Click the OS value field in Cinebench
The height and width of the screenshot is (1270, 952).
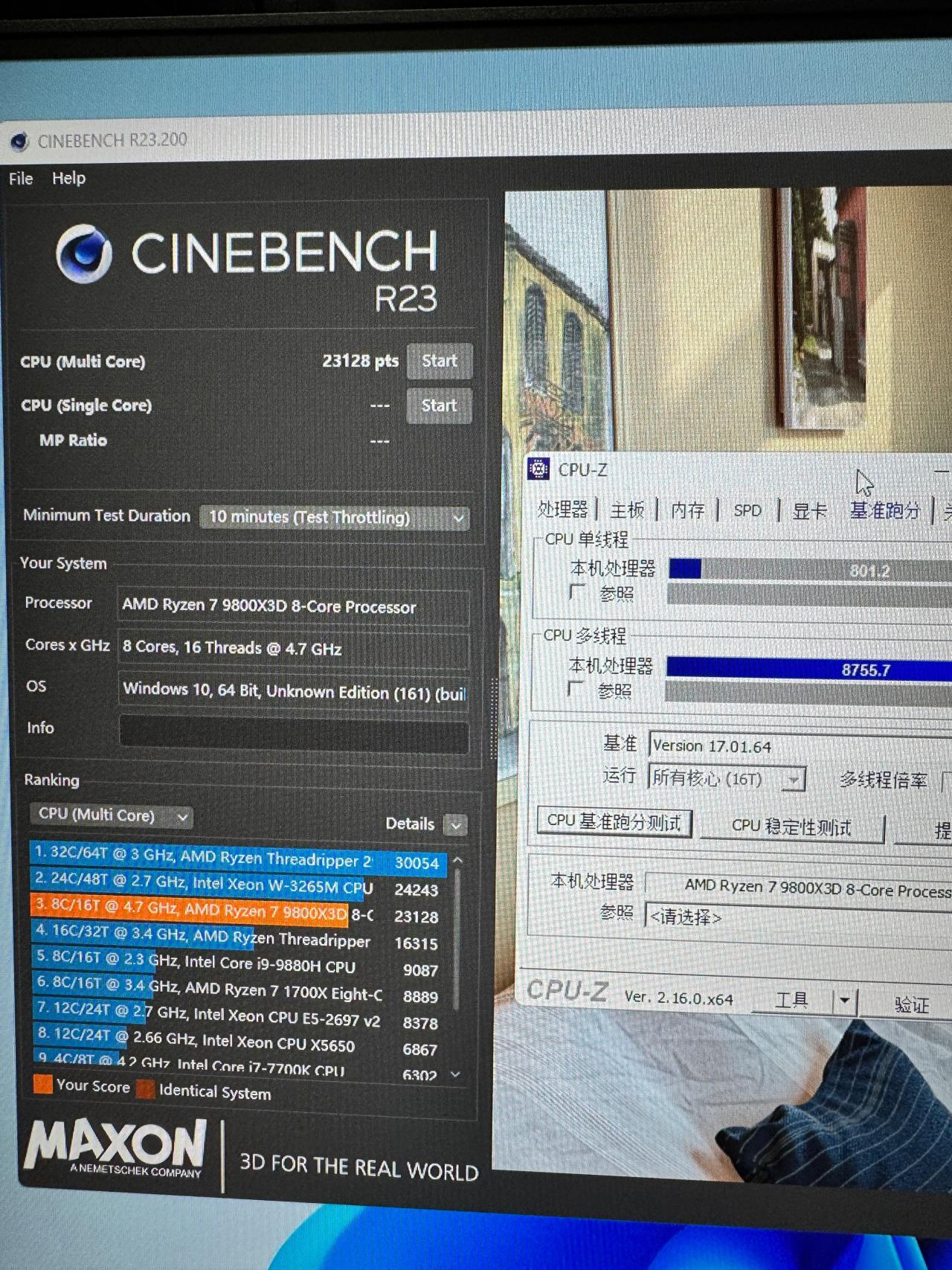point(295,691)
